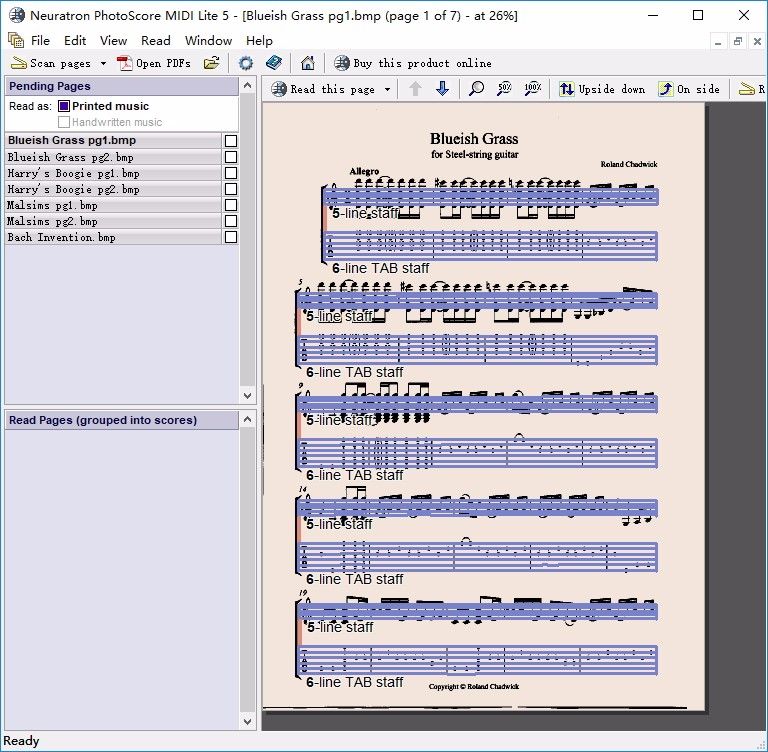Expand the Read this page dropdown arrow
This screenshot has height=752, width=768.
(x=387, y=89)
